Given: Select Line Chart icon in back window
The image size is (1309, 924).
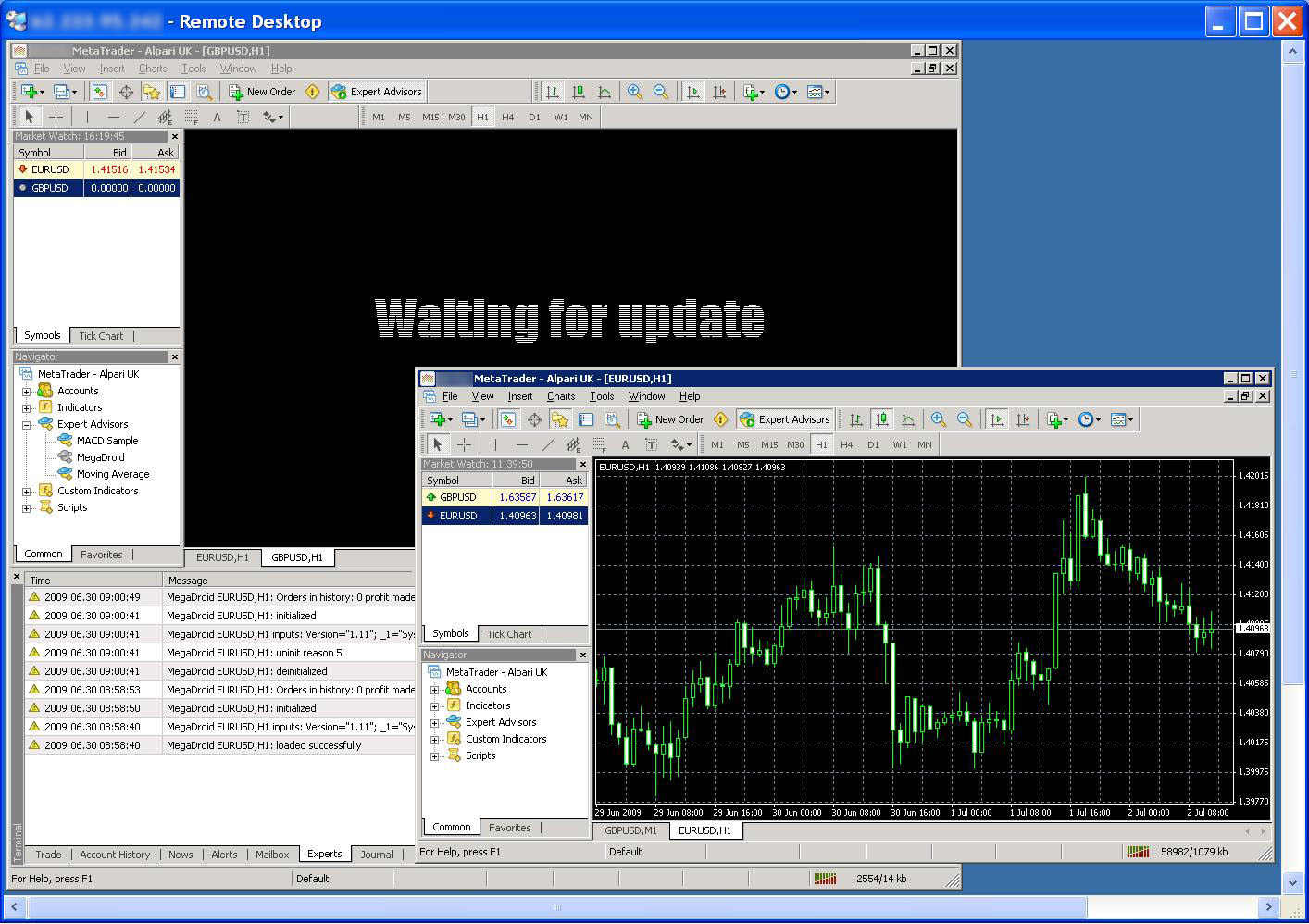Looking at the screenshot, I should (605, 92).
